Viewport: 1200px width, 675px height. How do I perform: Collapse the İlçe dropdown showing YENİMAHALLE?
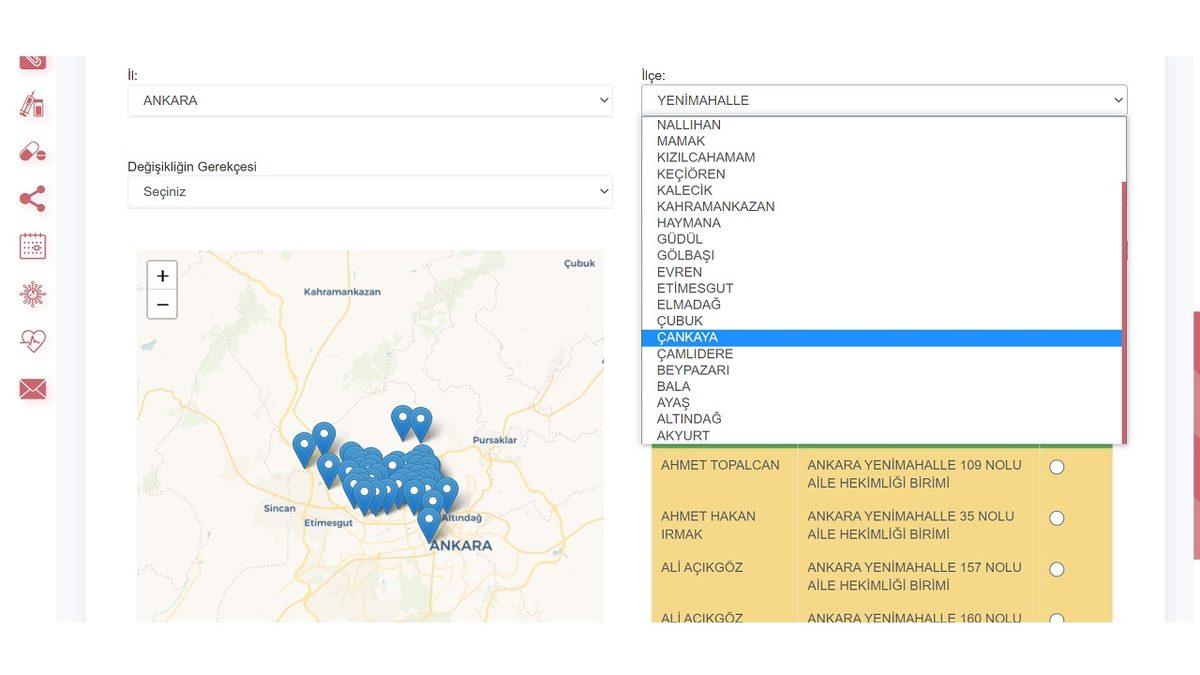883,100
